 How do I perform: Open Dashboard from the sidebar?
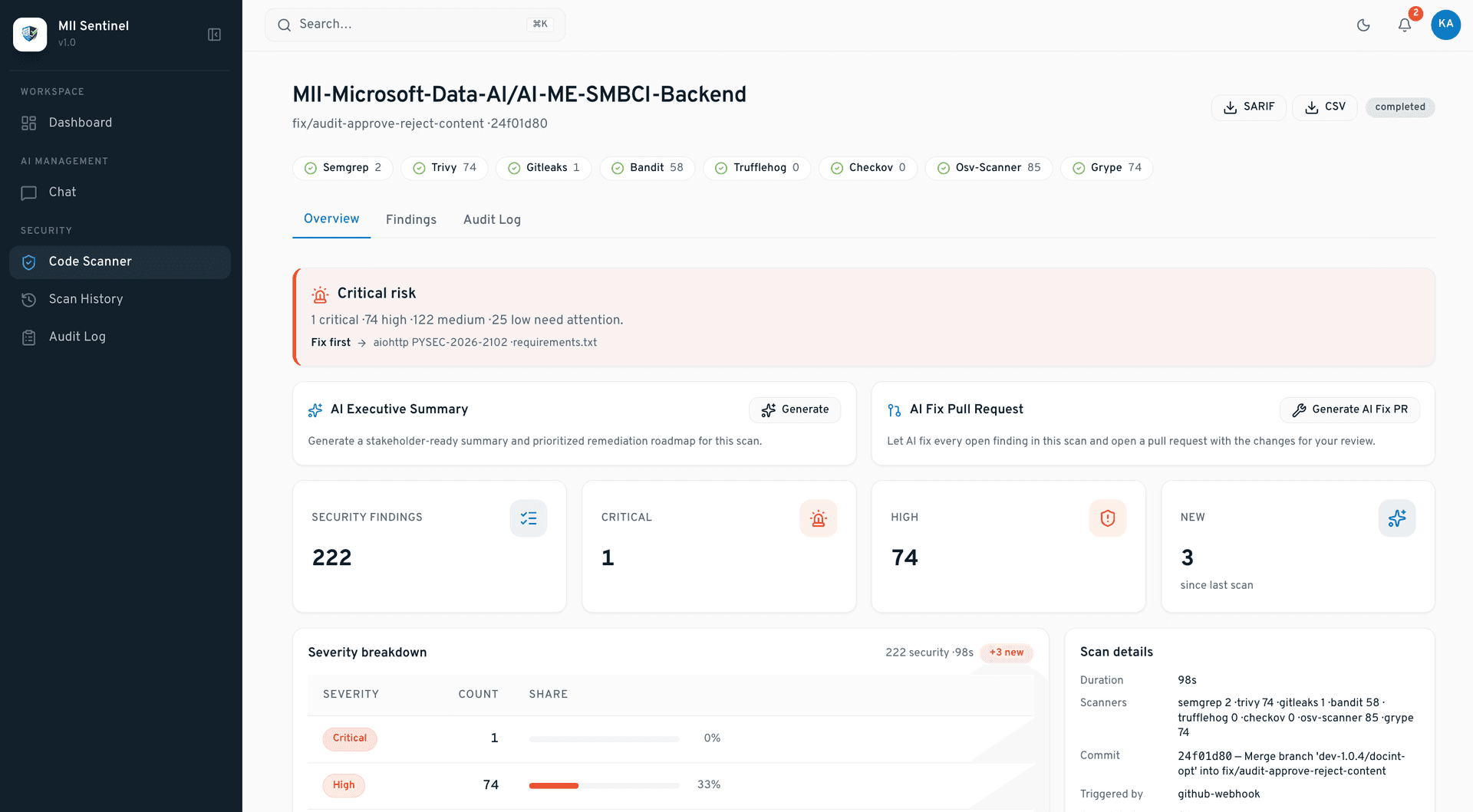coord(120,123)
